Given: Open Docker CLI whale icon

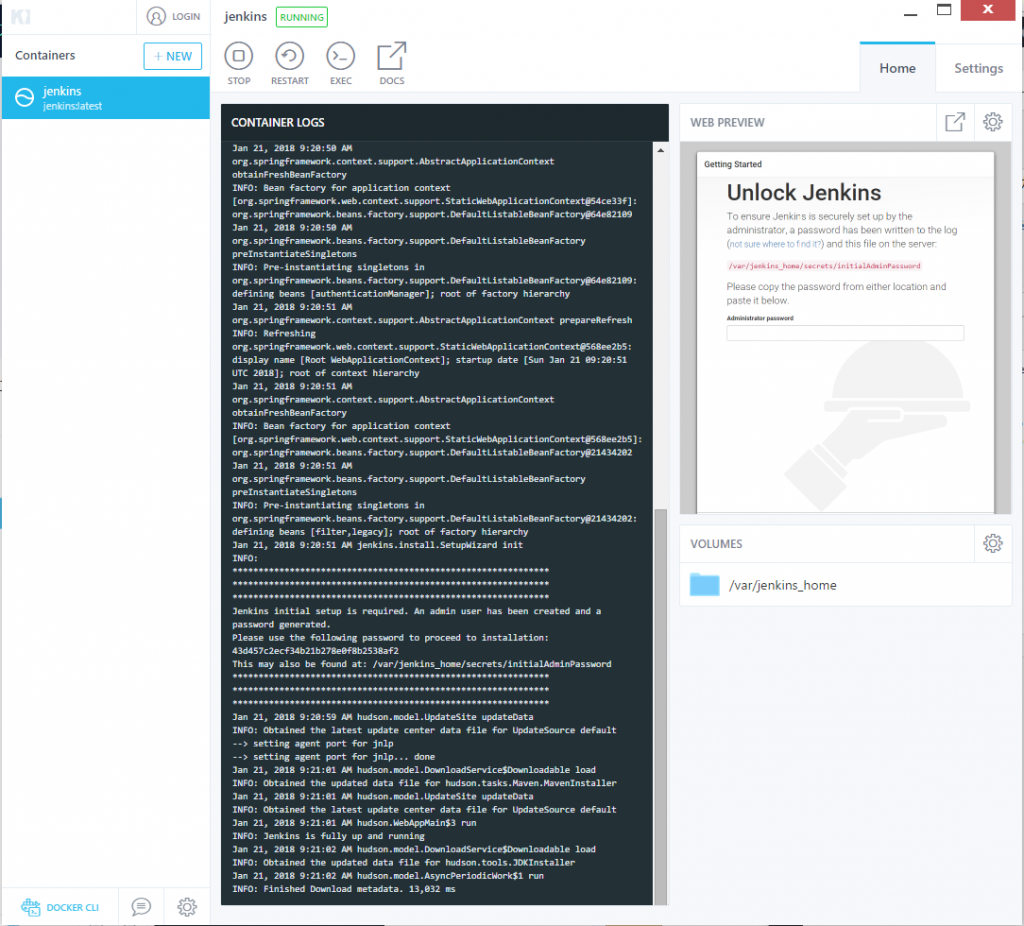Looking at the screenshot, I should pyautogui.click(x=31, y=907).
